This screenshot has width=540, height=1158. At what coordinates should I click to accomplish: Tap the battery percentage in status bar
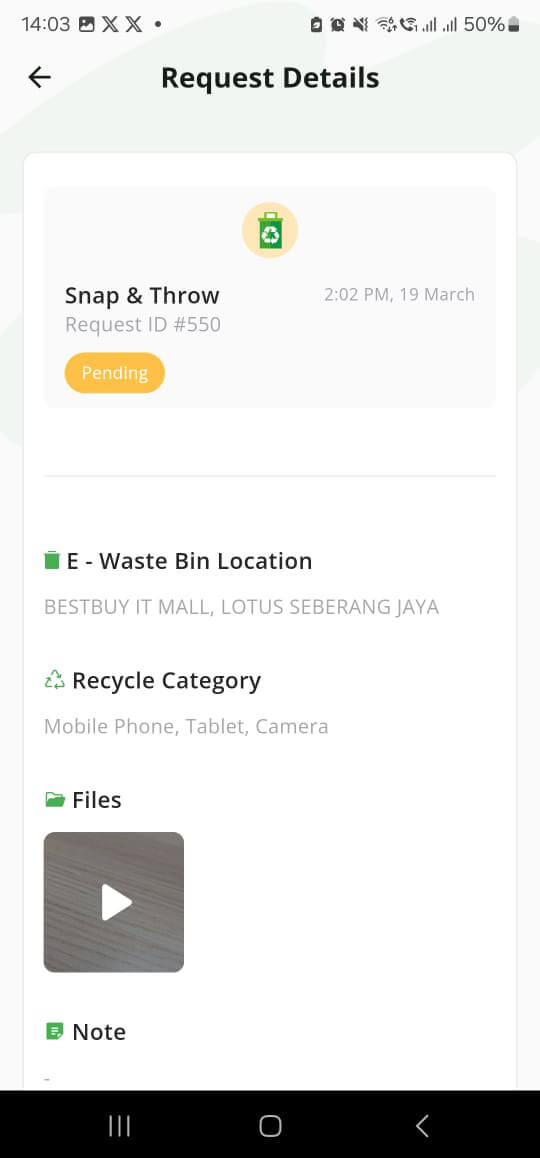coord(485,24)
